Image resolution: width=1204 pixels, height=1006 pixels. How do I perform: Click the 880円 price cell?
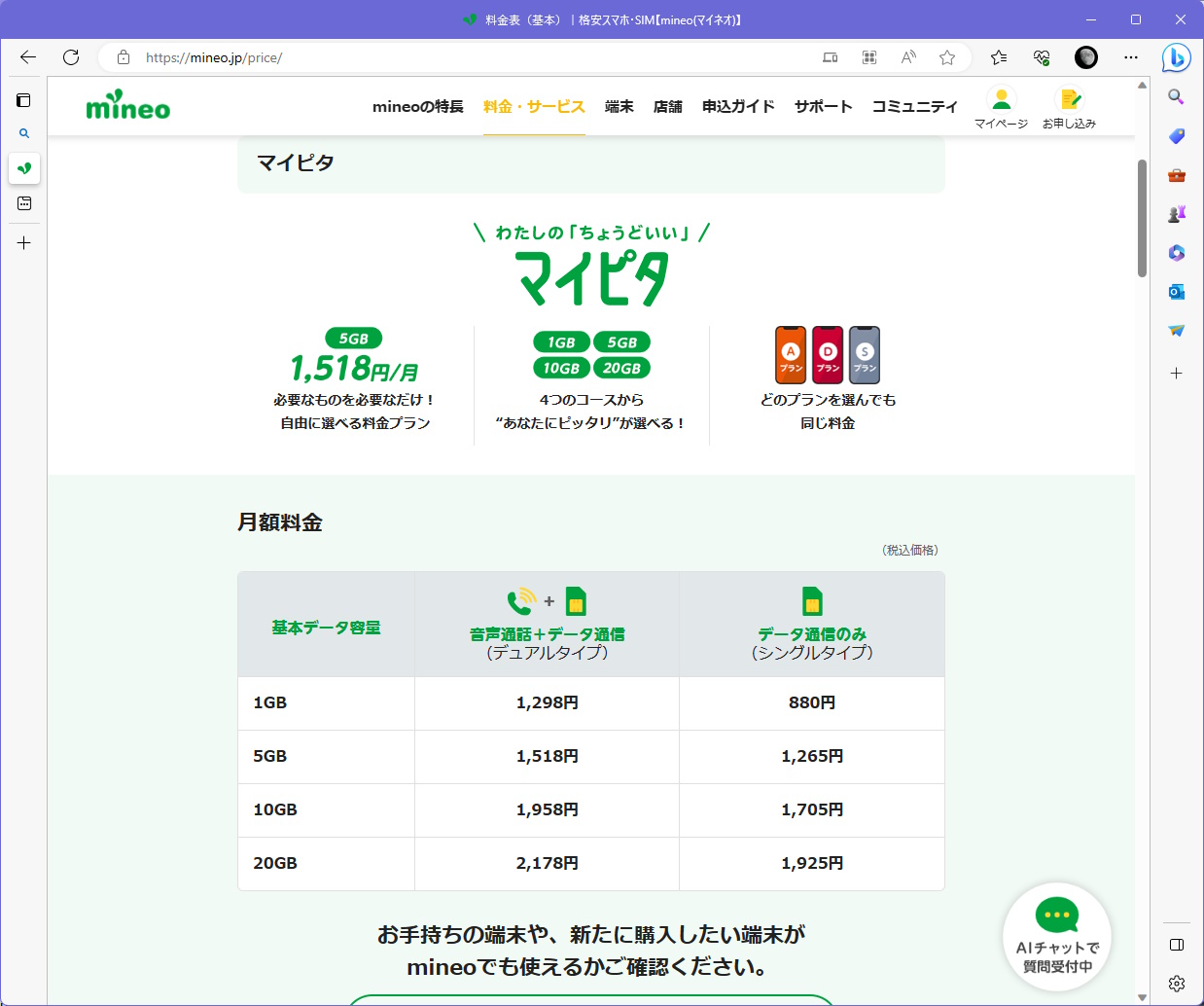pyautogui.click(x=812, y=702)
